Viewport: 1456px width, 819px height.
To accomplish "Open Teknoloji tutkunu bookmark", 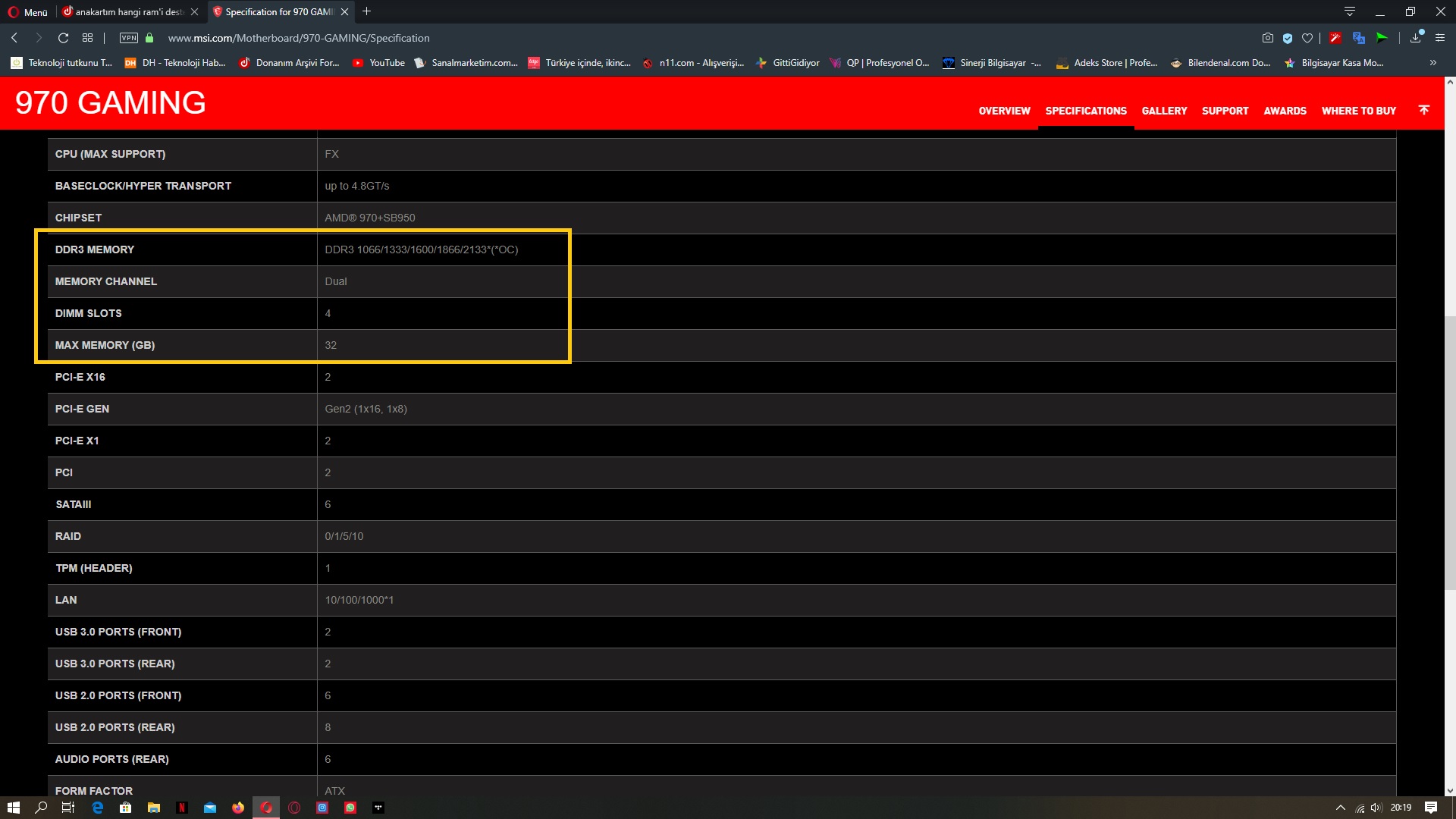I will (62, 63).
